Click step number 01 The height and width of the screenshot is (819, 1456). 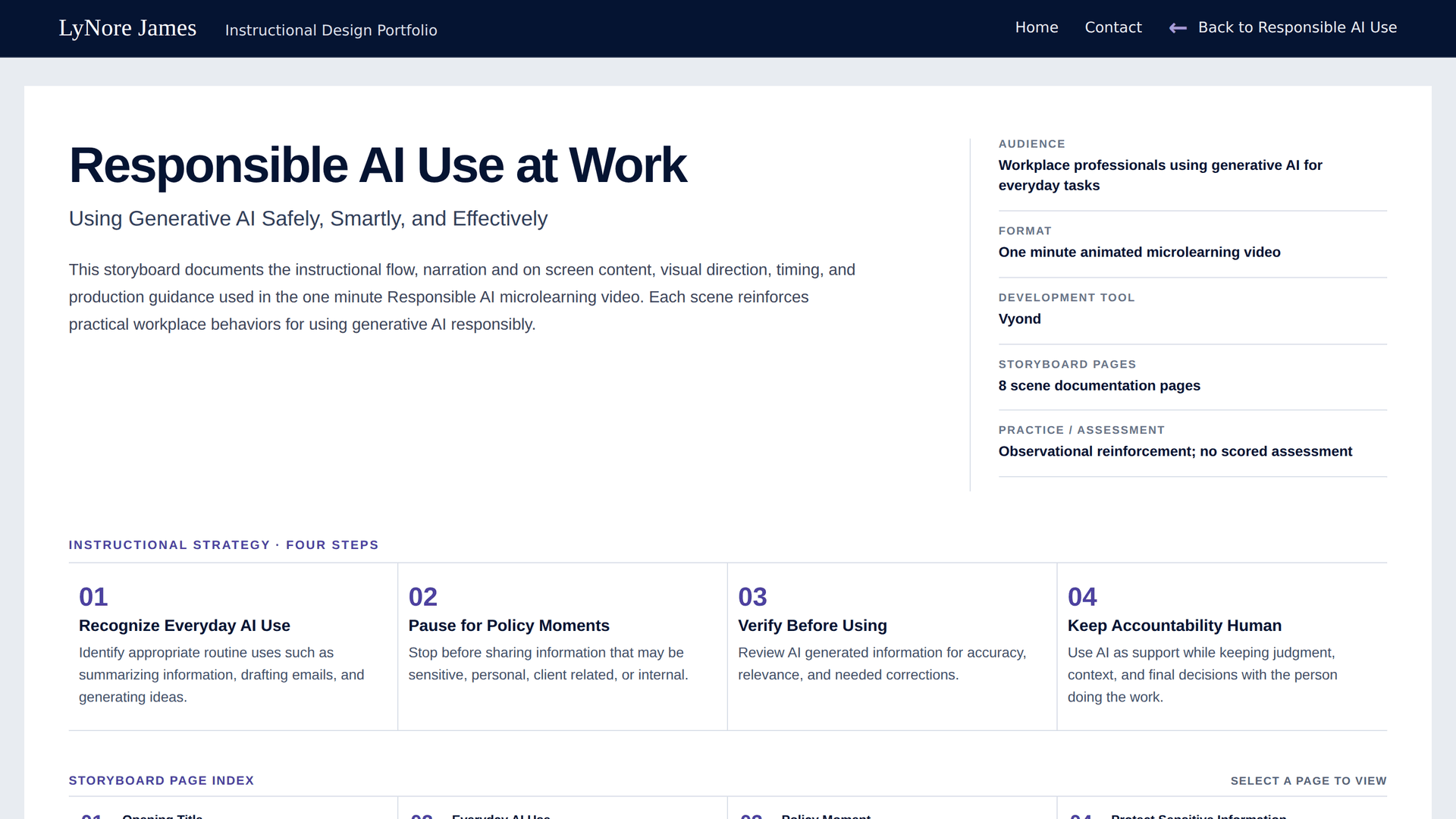point(93,597)
